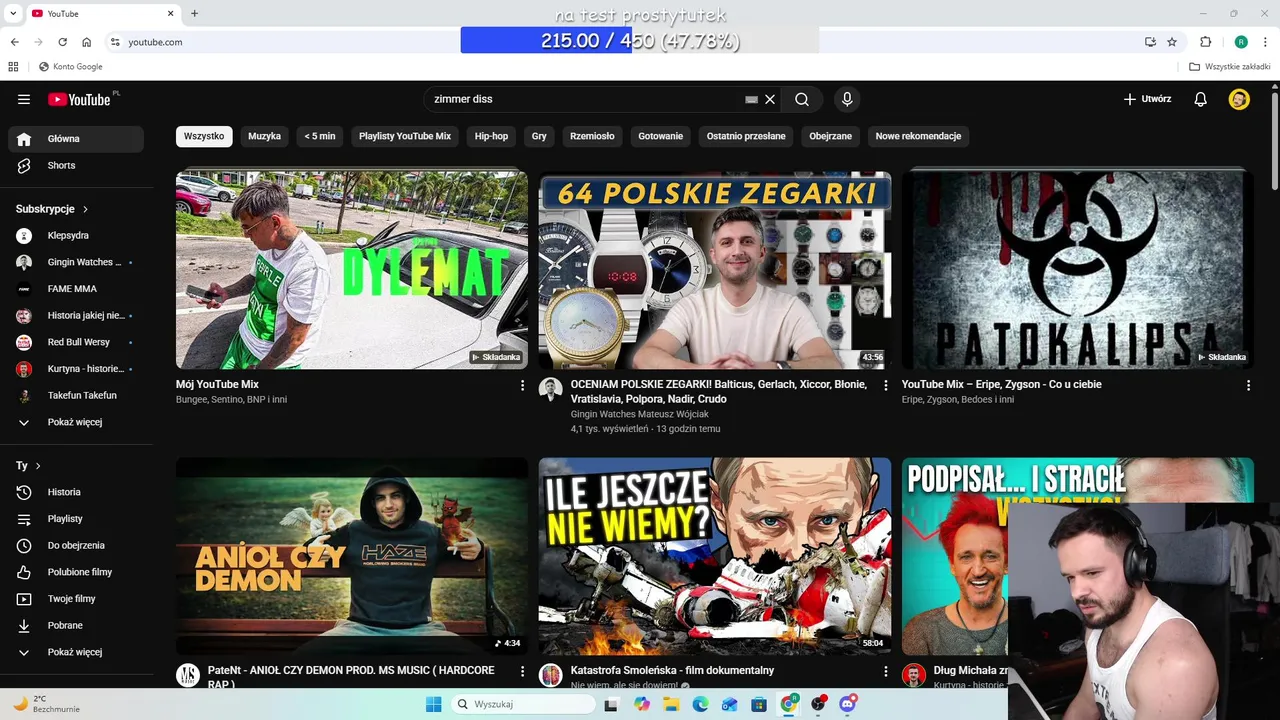Open Google apps grid in bookmarks bar
The image size is (1280, 720).
click(x=13, y=67)
